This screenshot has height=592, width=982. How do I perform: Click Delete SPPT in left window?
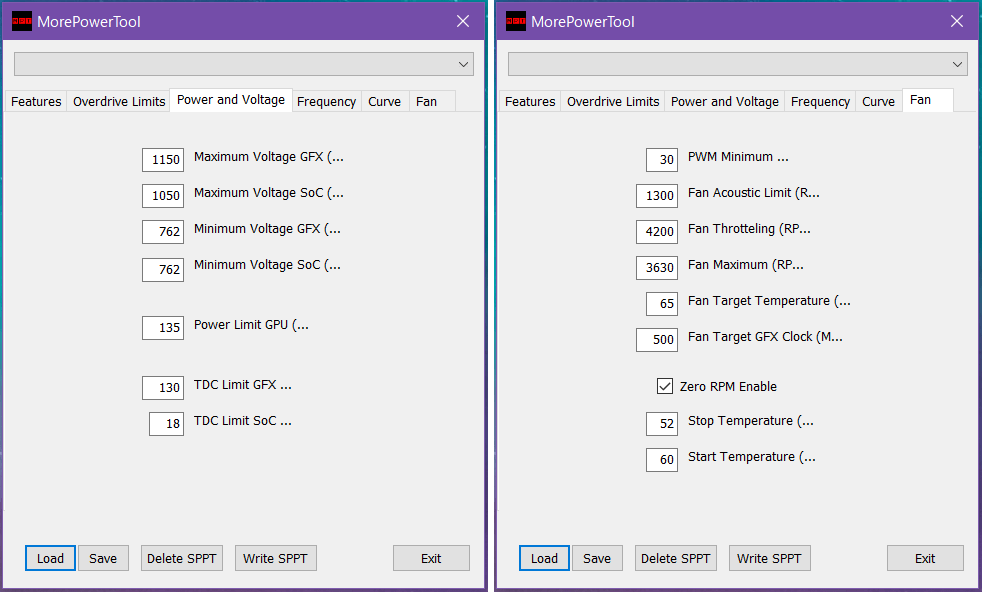click(182, 558)
